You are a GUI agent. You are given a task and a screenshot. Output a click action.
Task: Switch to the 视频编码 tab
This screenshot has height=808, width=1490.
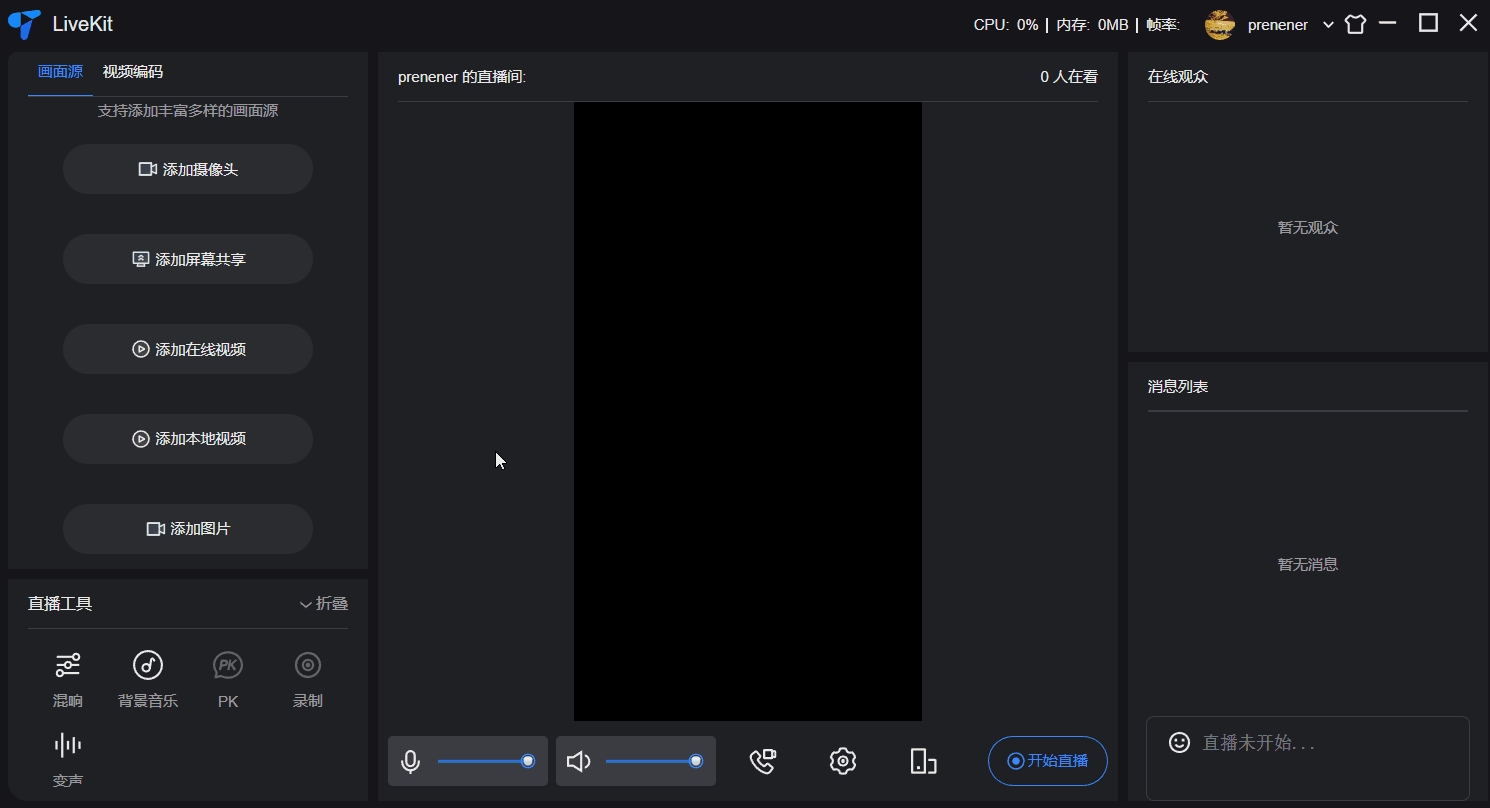click(132, 72)
